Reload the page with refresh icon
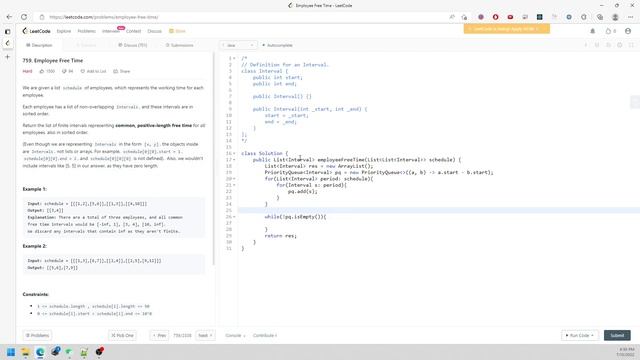Screen dimensions: 640x360 24,17
